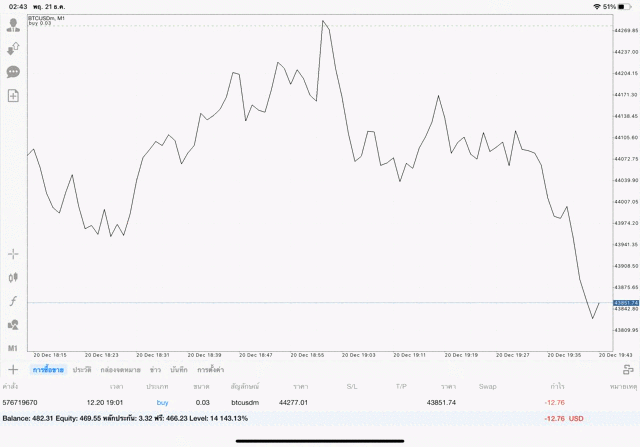Open the chat messages bubble icon
Image resolution: width=640 pixels, height=447 pixels.
pyautogui.click(x=14, y=72)
